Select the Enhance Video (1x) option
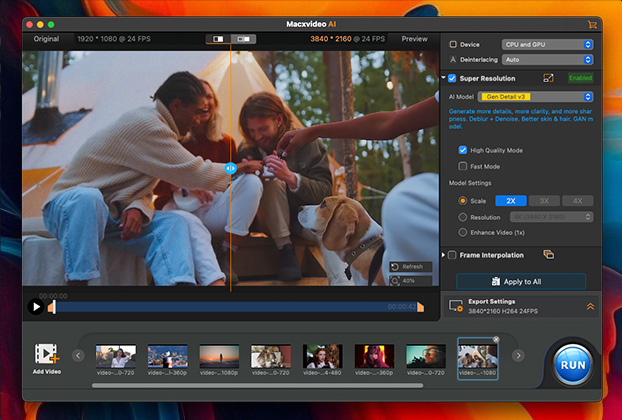The height and width of the screenshot is (420, 622). pos(463,232)
